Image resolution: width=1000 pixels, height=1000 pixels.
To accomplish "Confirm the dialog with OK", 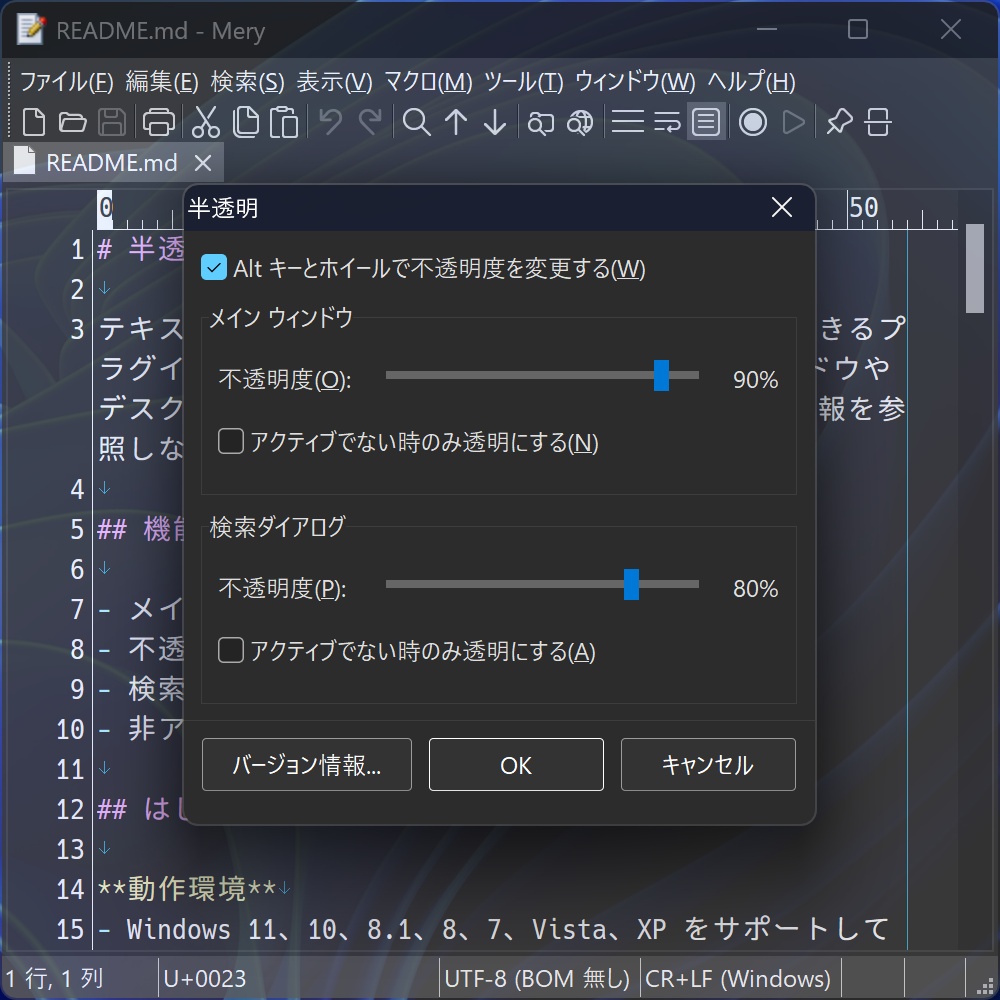I will (516, 764).
